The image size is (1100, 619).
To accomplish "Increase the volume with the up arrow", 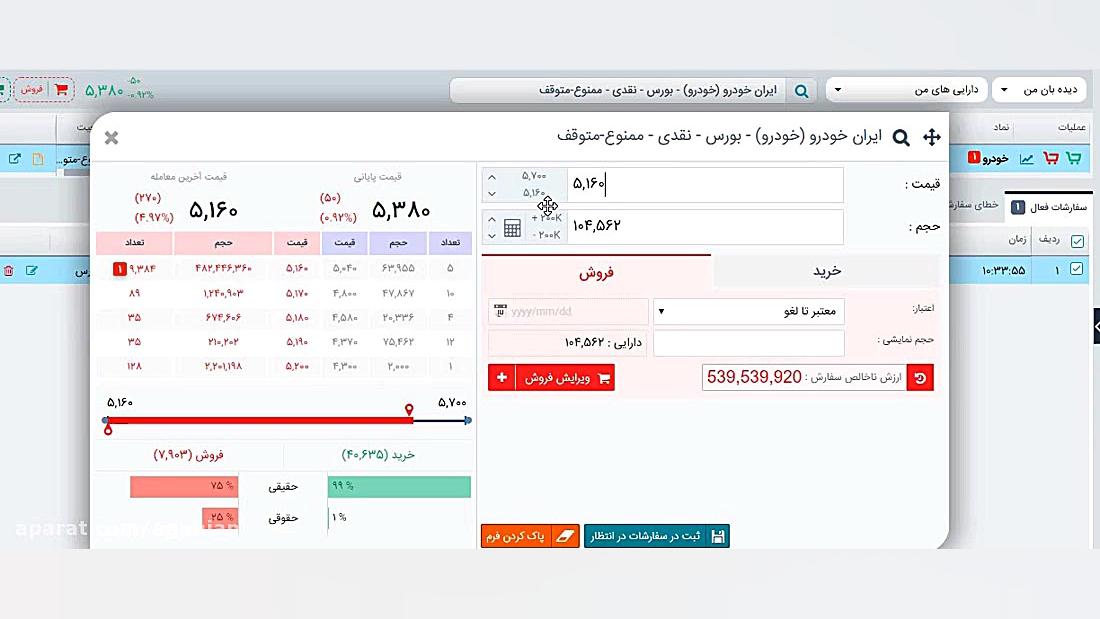I will pos(492,220).
